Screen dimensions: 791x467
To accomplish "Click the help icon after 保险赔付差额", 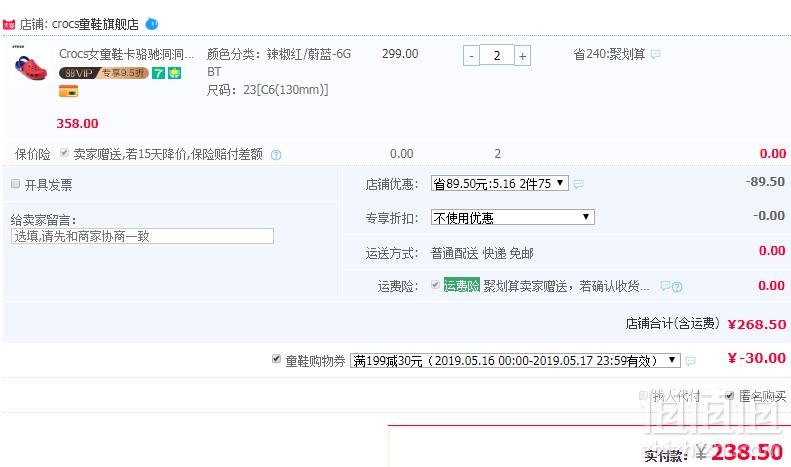I will coord(276,155).
